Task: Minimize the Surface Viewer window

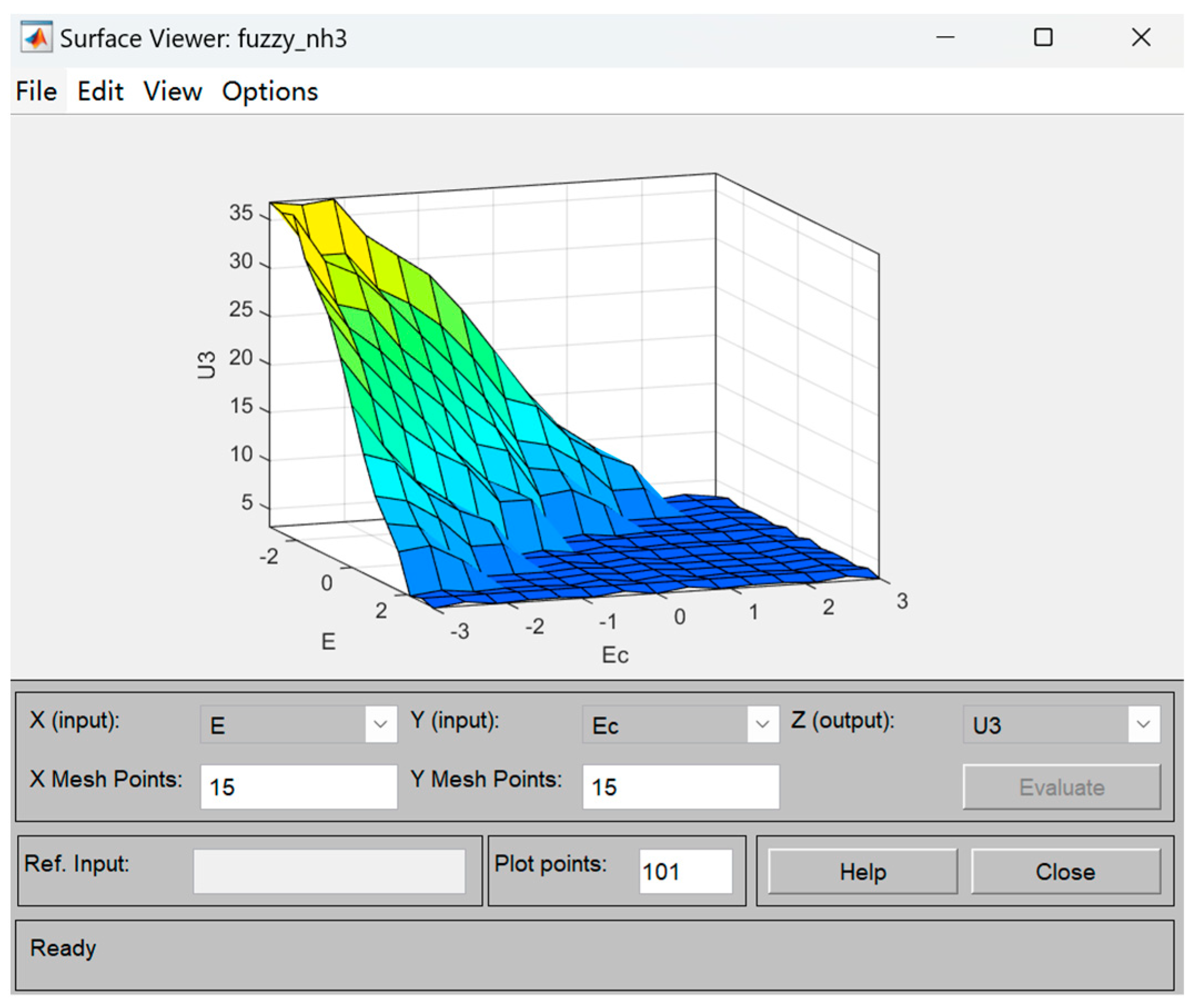Action: point(944,38)
